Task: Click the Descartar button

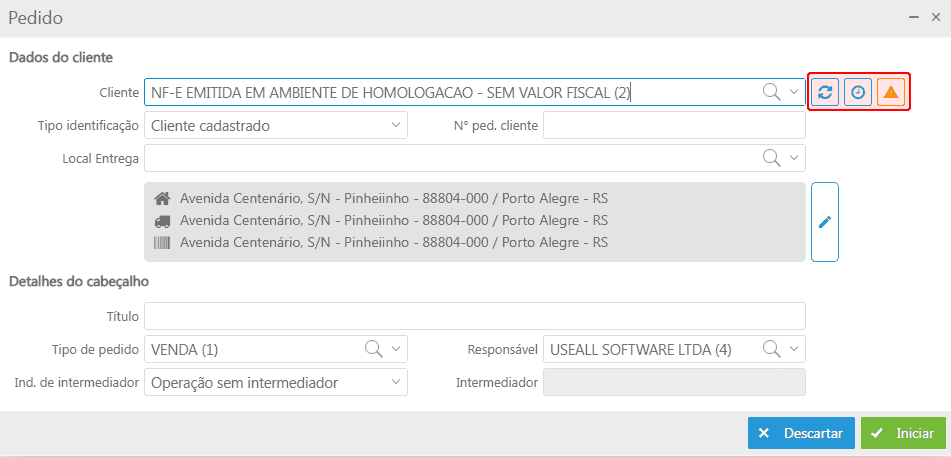Action: pos(801,433)
